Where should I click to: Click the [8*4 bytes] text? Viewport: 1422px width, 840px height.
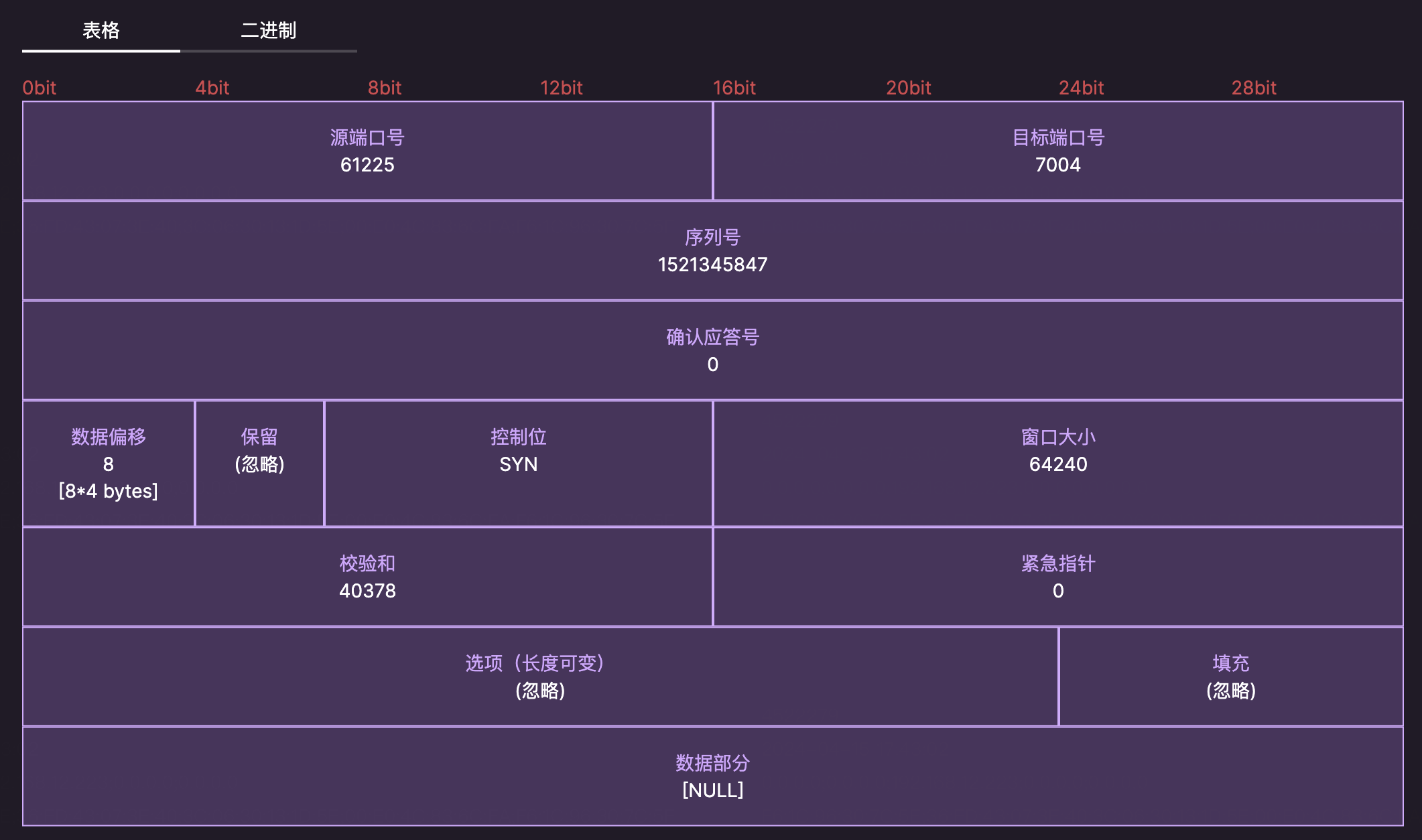pos(109,491)
